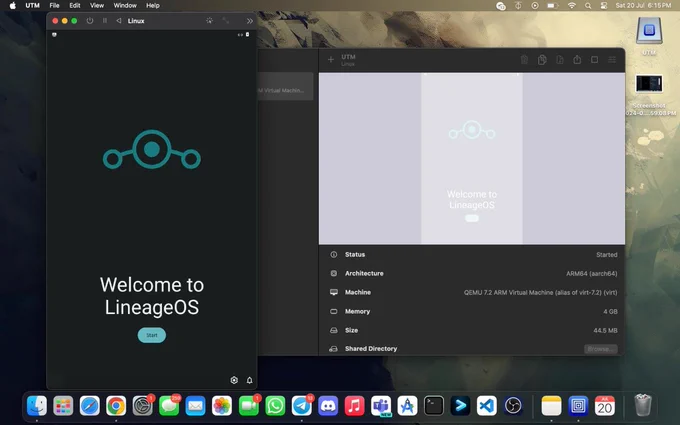Image resolution: width=680 pixels, height=425 pixels.
Task: Launch Safari from the dock
Action: pos(90,406)
